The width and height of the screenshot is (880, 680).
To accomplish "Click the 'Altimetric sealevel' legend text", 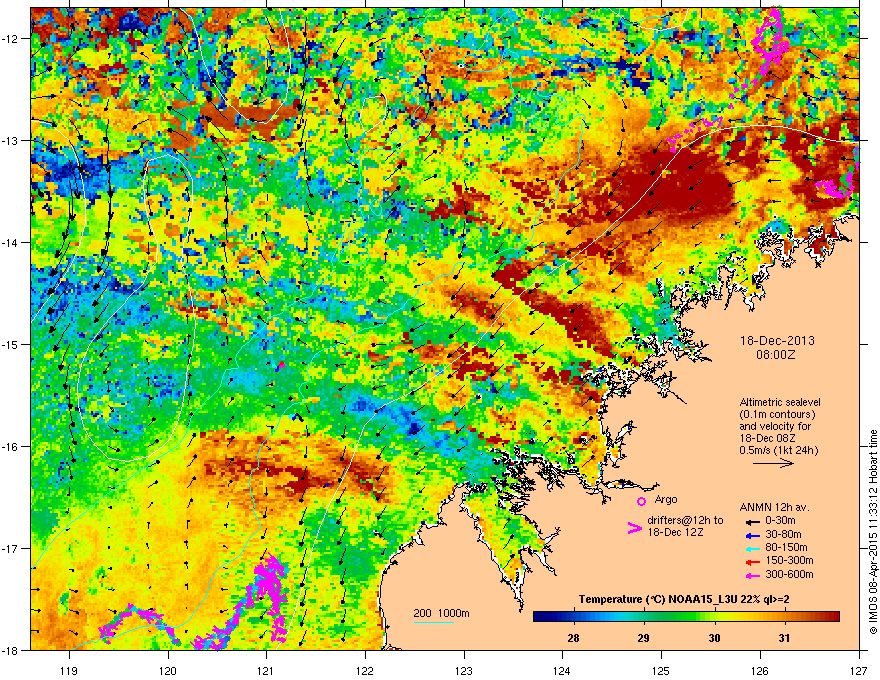I will 780,402.
